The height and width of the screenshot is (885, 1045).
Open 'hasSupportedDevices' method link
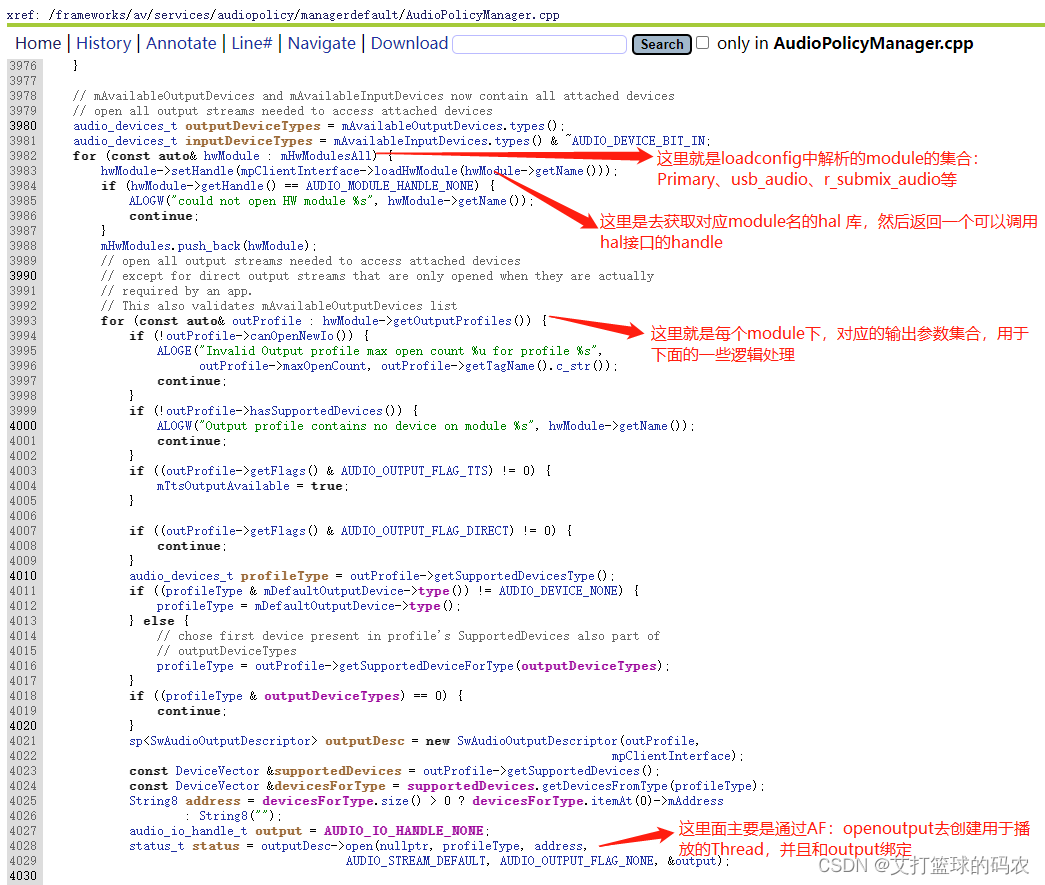coord(316,411)
